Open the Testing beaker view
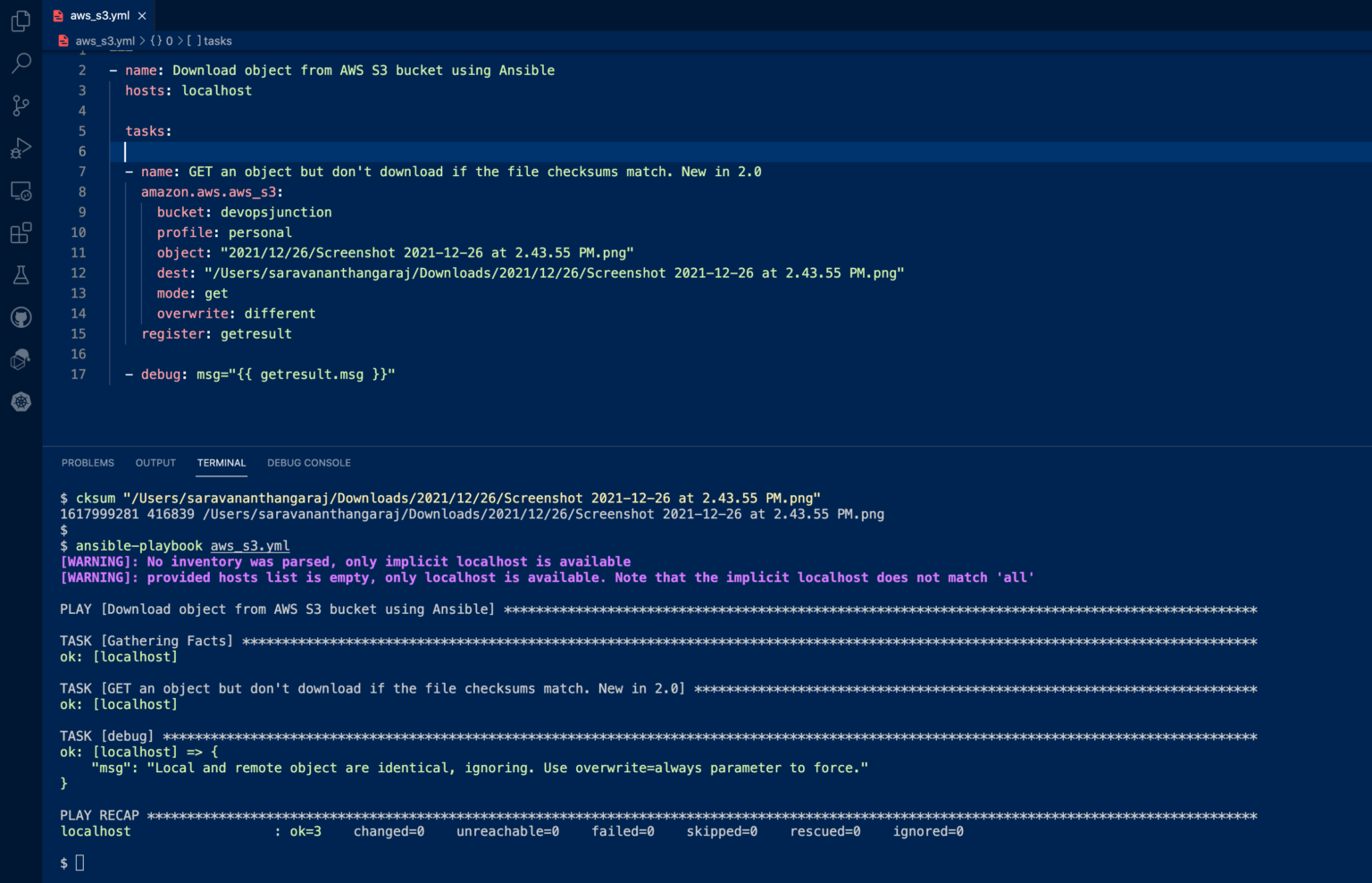Viewport: 1372px width, 883px height. point(20,274)
